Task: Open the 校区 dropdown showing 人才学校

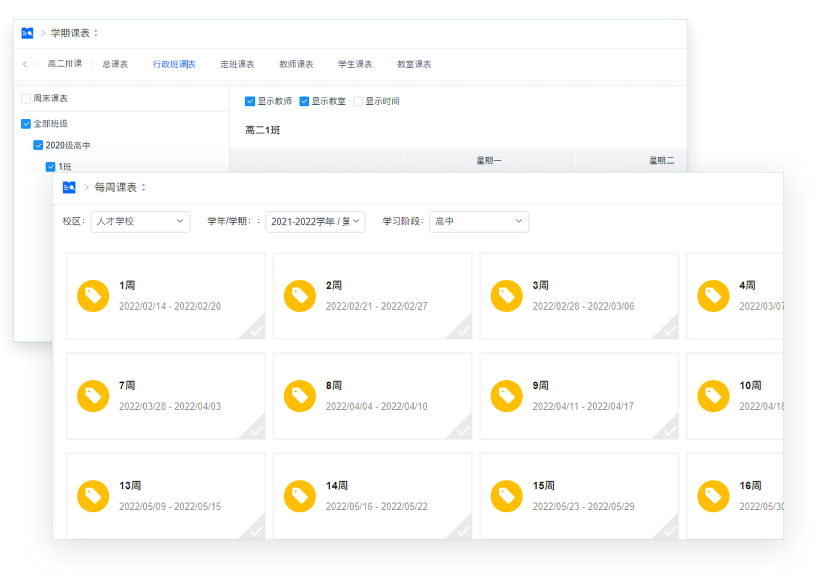Action: point(140,221)
